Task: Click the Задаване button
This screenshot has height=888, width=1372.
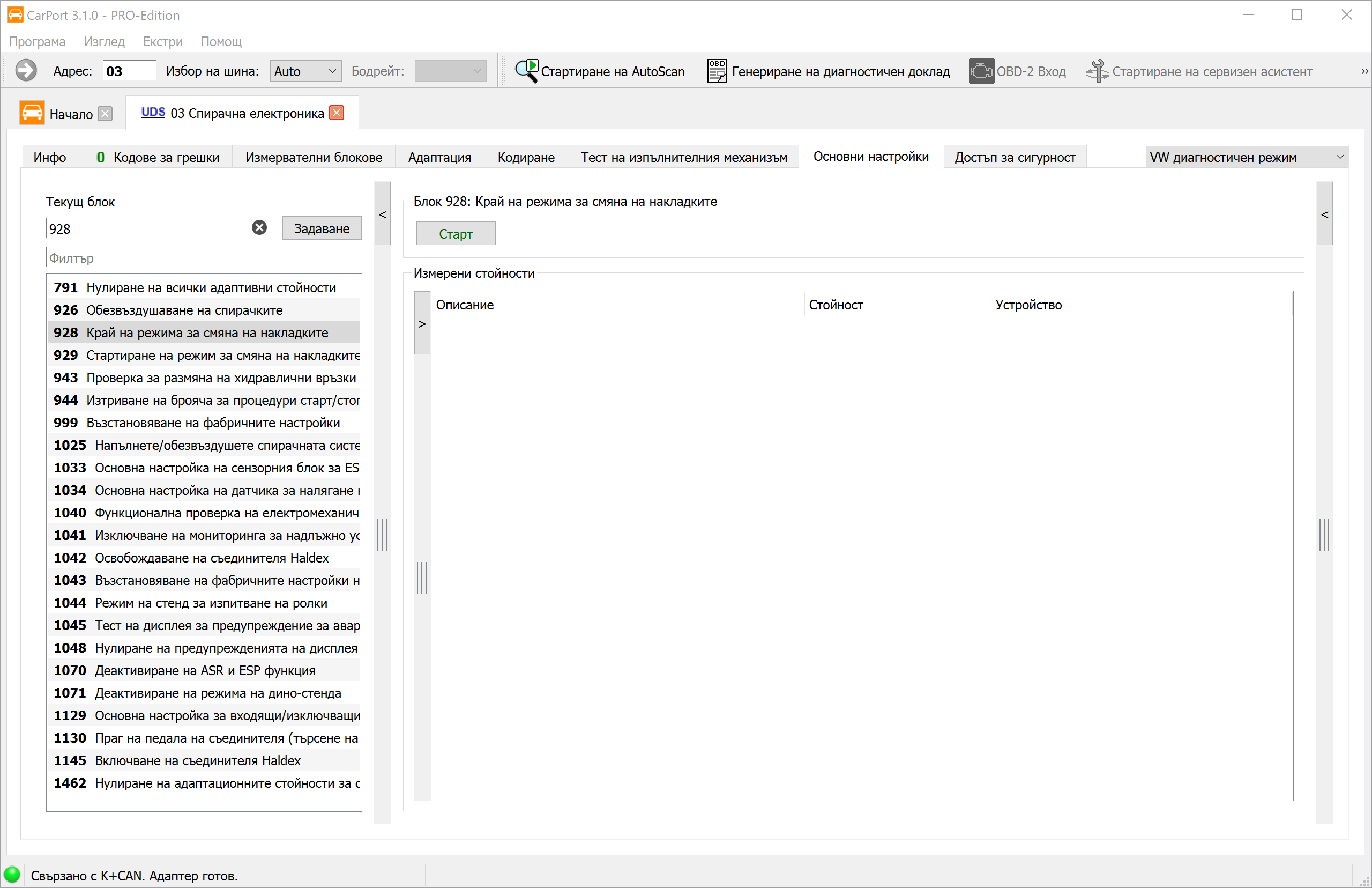Action: [x=322, y=228]
